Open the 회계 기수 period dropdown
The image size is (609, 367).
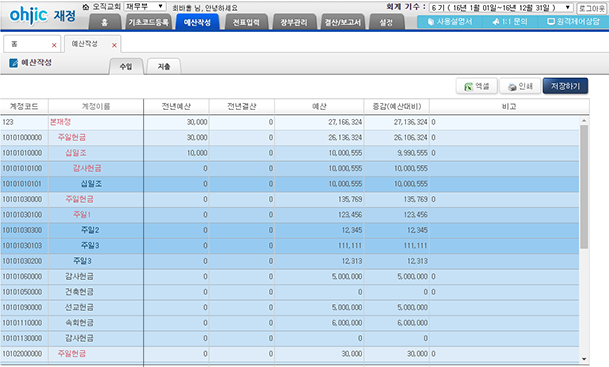coord(501,7)
